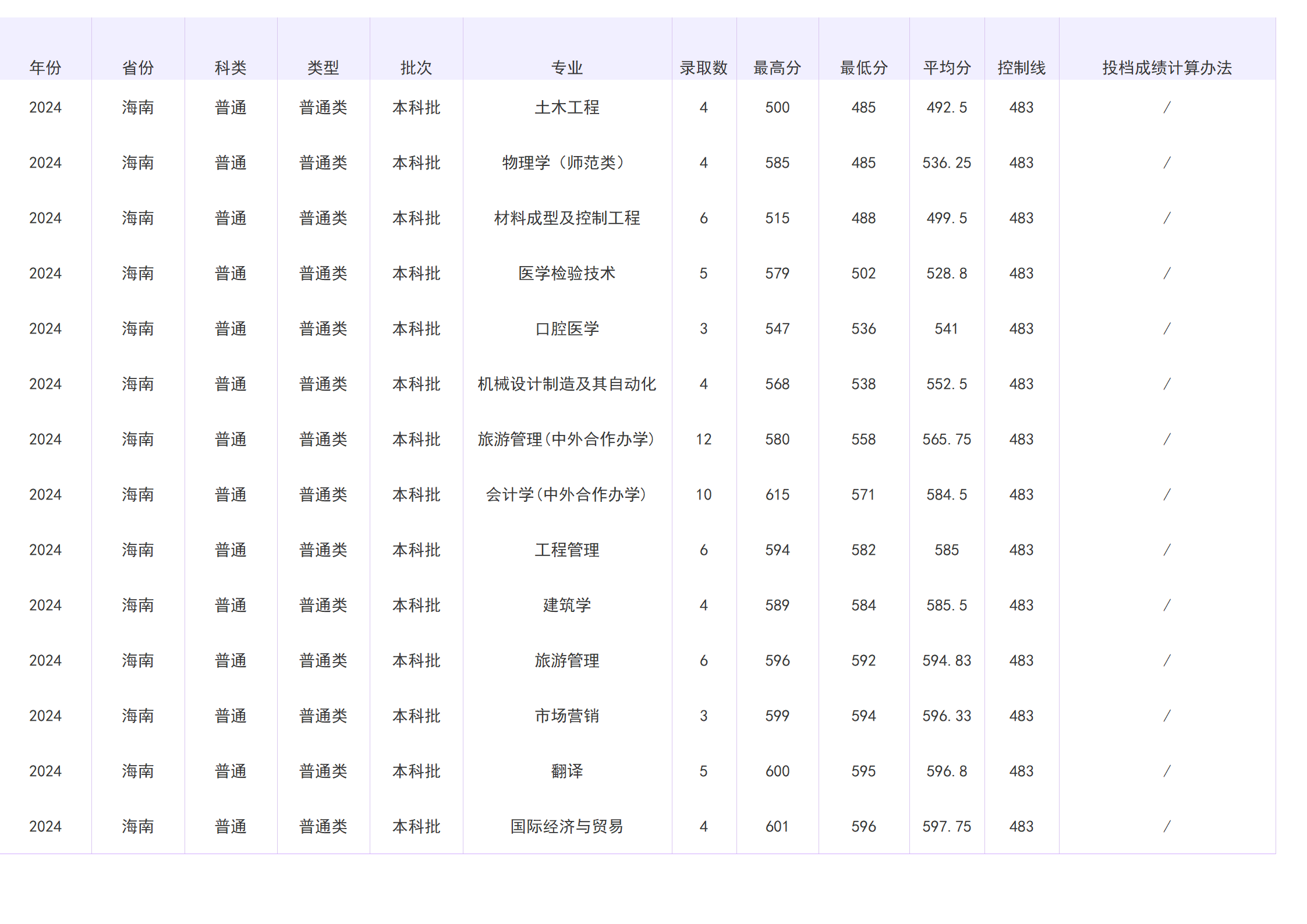Click the 年份 column header
Screen dimensions: 1307x924
tap(47, 67)
